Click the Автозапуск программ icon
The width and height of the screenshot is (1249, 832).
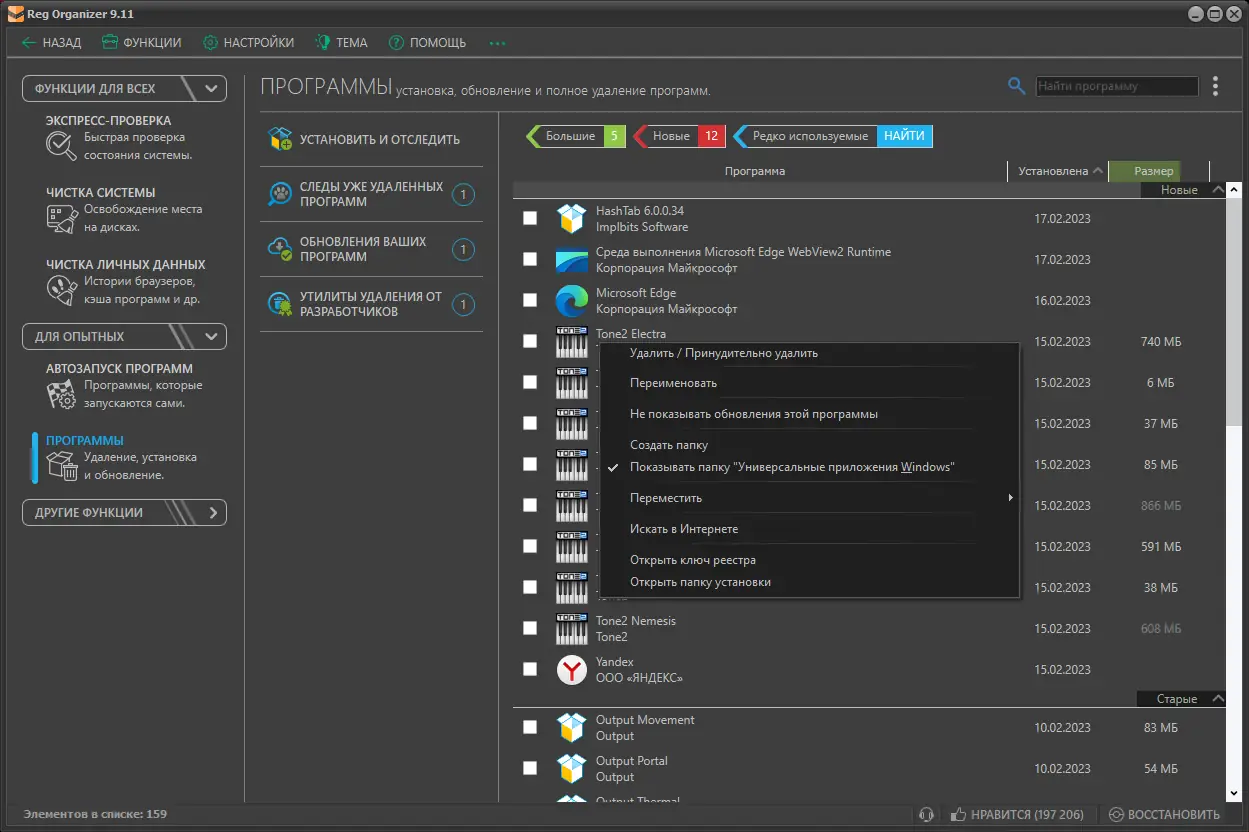click(x=61, y=394)
